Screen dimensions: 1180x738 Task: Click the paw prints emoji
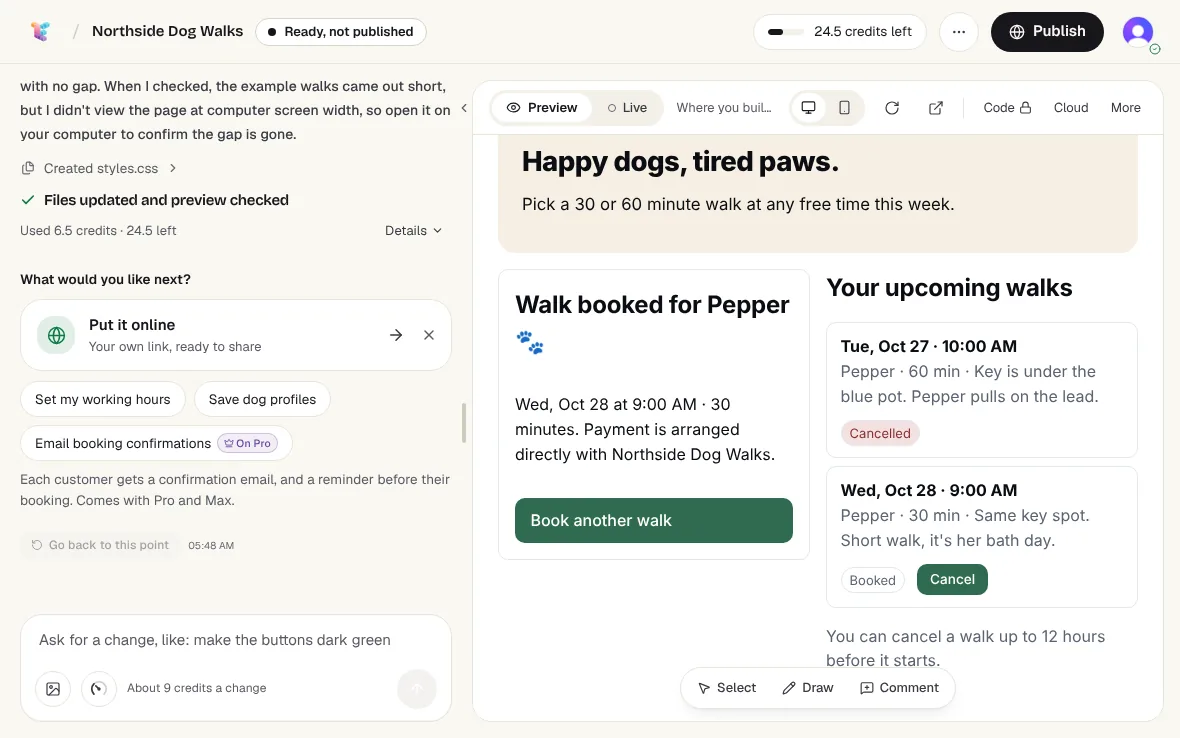530,342
